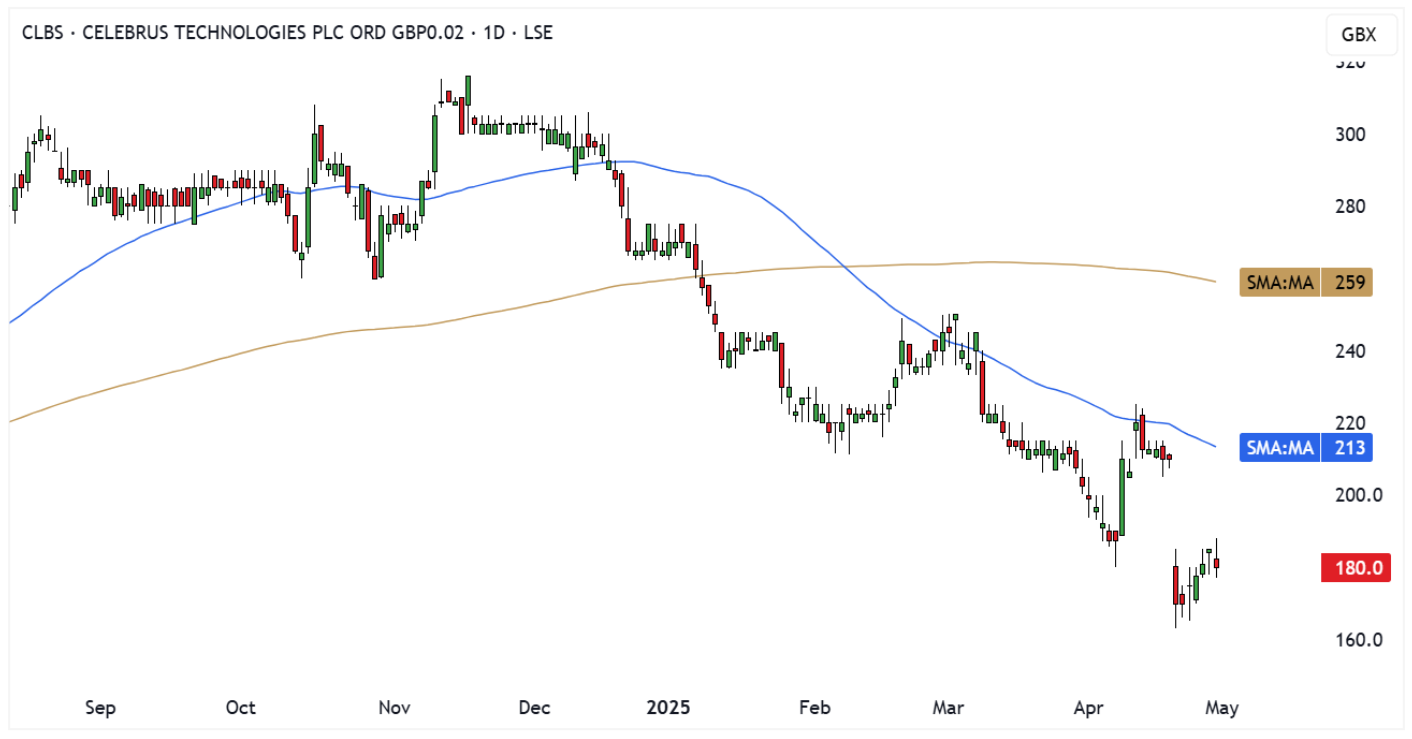This screenshot has width=1412, height=739.
Task: Click the Dec date axis label
Action: point(535,708)
